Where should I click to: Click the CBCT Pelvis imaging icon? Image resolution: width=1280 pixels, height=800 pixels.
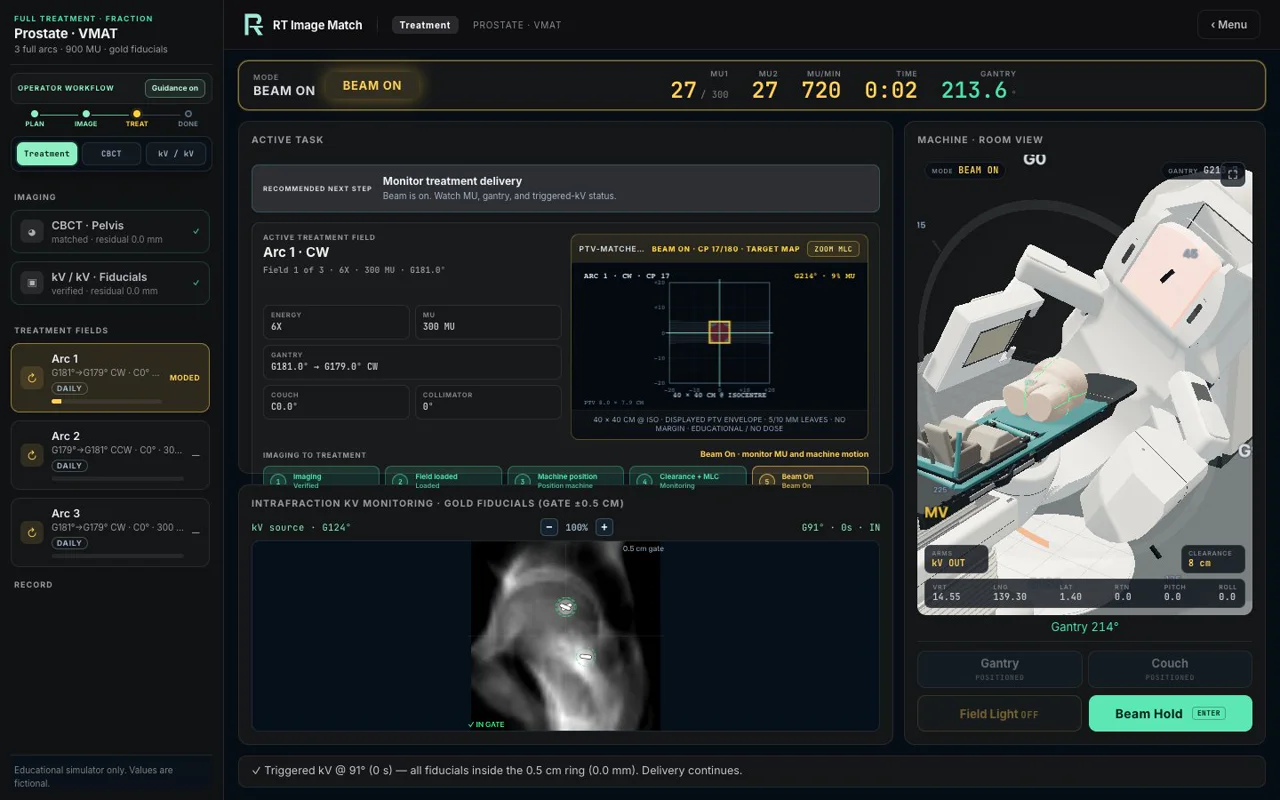[x=32, y=231]
